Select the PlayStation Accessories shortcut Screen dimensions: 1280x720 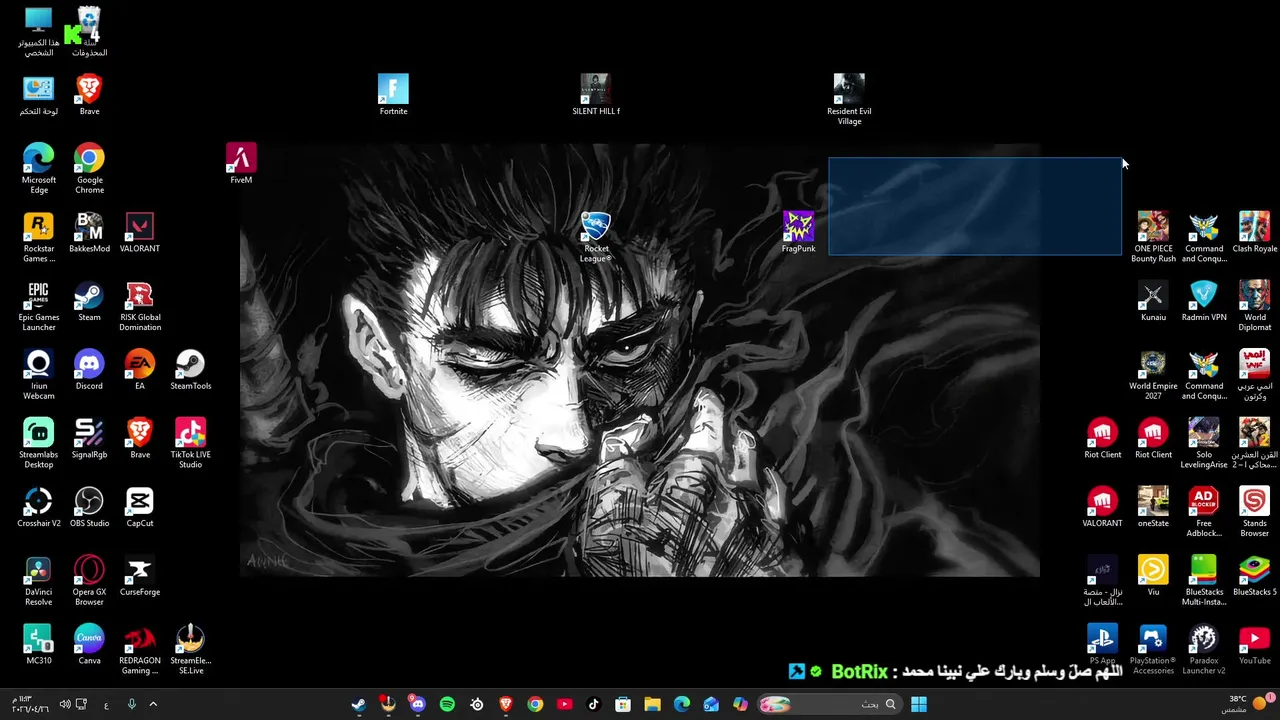pos(1153,649)
